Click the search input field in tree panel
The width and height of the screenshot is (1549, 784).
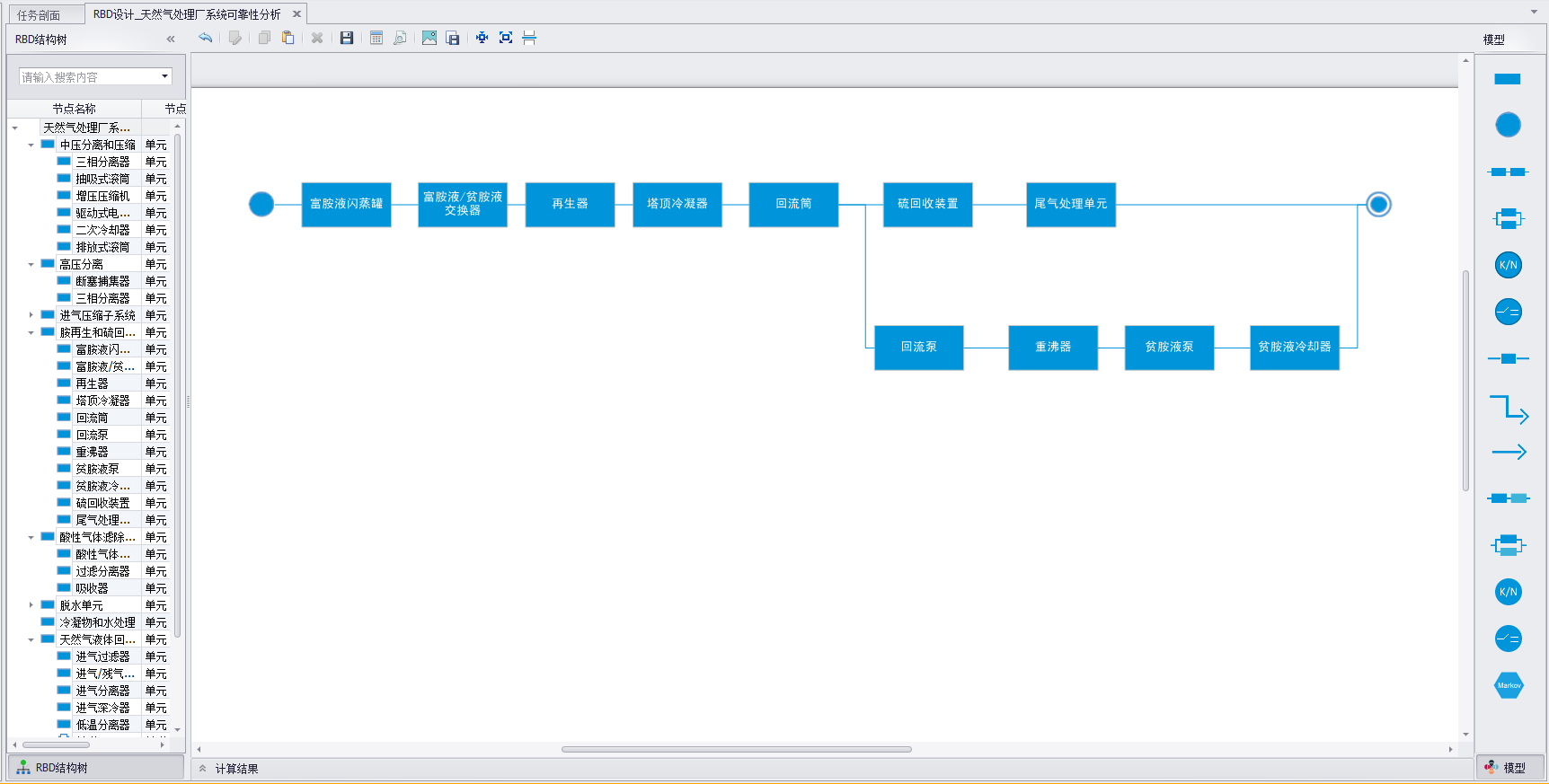(x=89, y=77)
